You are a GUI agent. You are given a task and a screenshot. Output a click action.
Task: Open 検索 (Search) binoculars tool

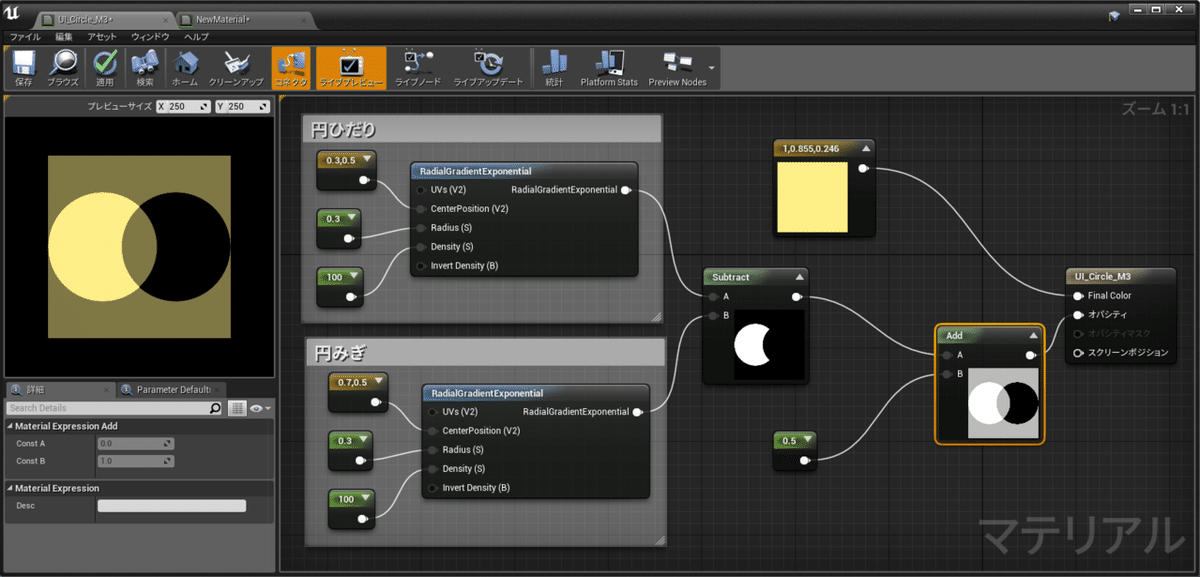point(146,63)
